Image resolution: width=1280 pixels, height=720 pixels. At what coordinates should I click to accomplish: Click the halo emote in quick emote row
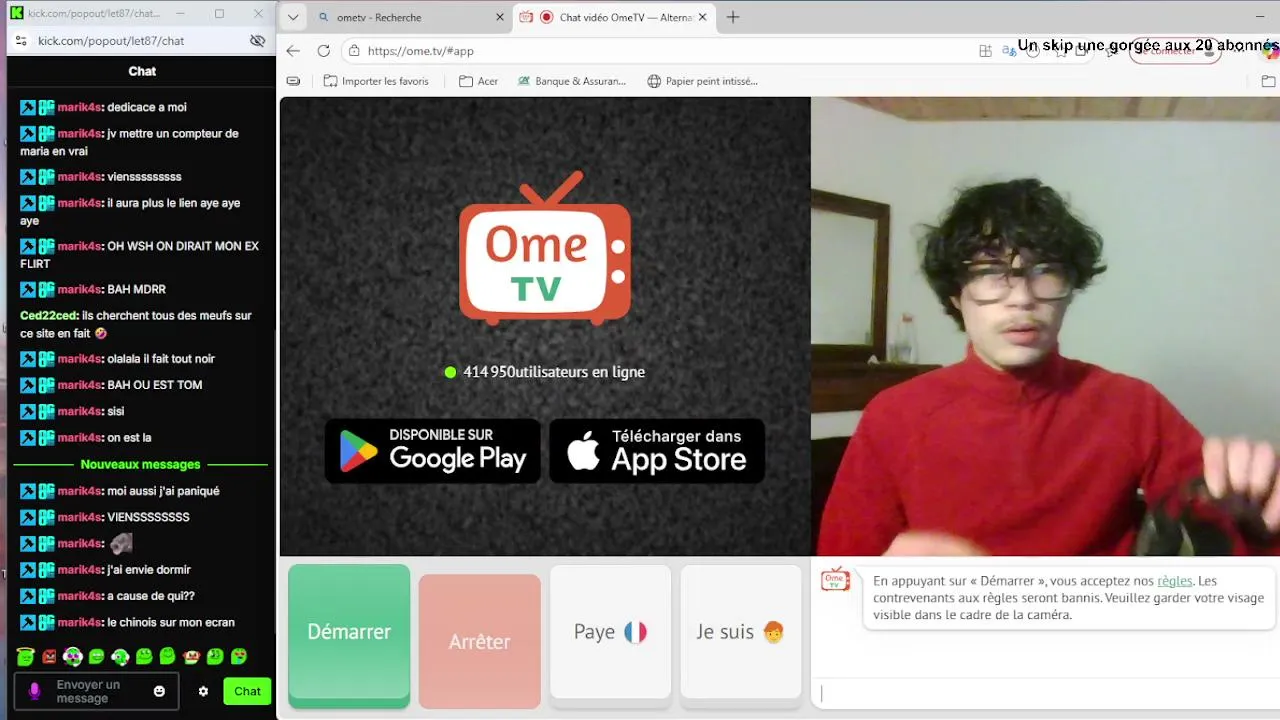click(26, 656)
